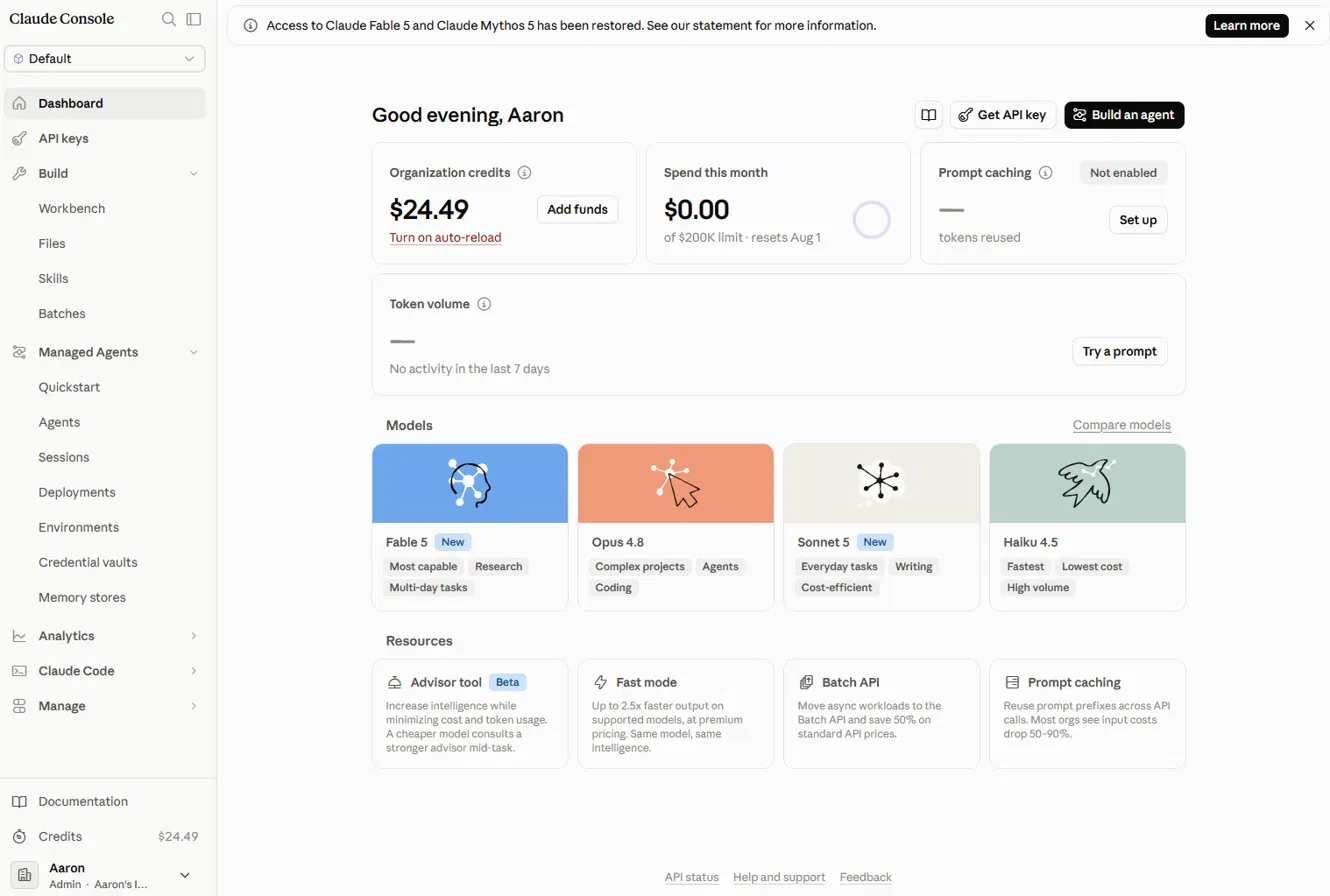Select the Sonnet 5 model card image

pos(882,483)
